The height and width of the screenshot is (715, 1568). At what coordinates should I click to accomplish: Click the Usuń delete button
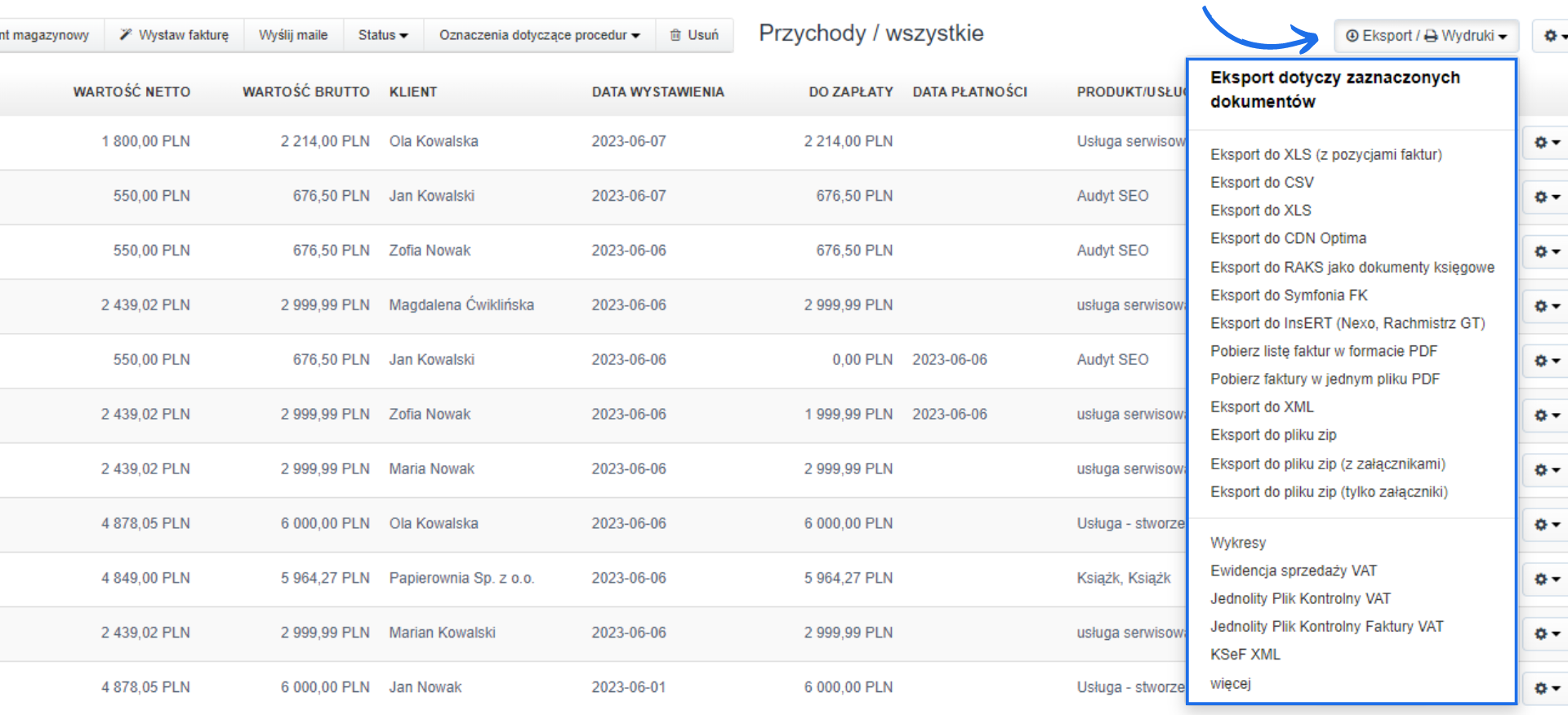pyautogui.click(x=694, y=35)
